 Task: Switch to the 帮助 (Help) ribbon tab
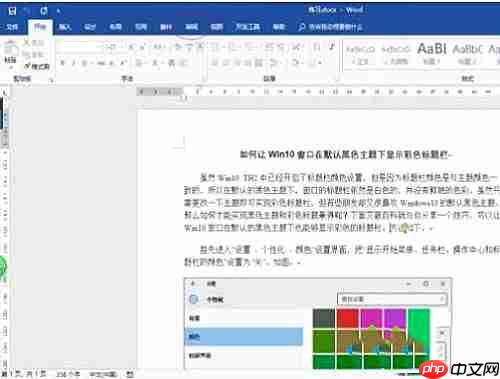tap(279, 27)
